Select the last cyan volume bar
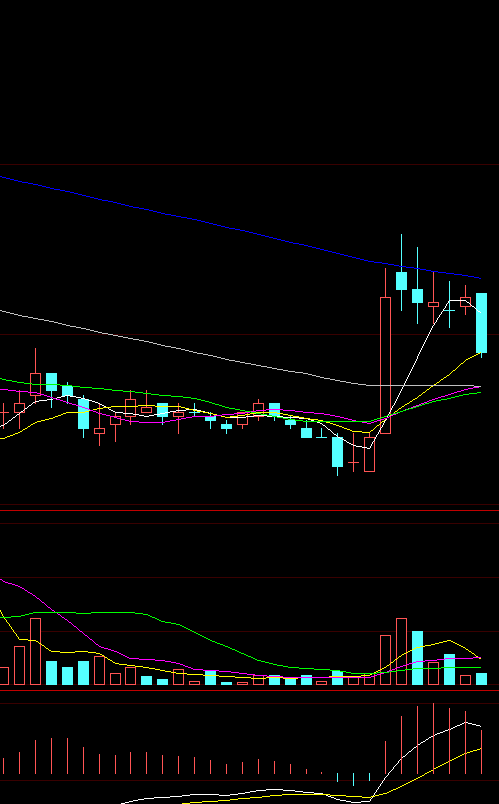 coord(481,679)
